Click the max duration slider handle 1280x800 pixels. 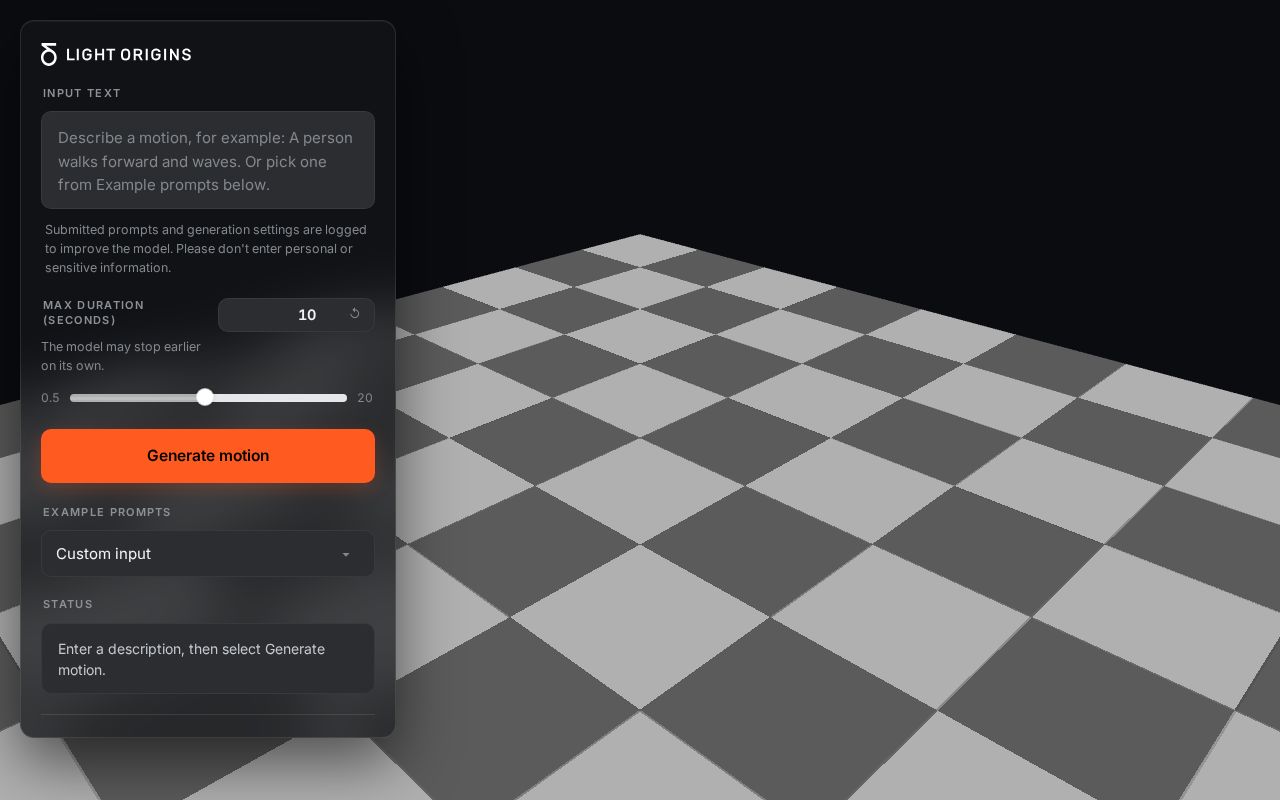[205, 397]
